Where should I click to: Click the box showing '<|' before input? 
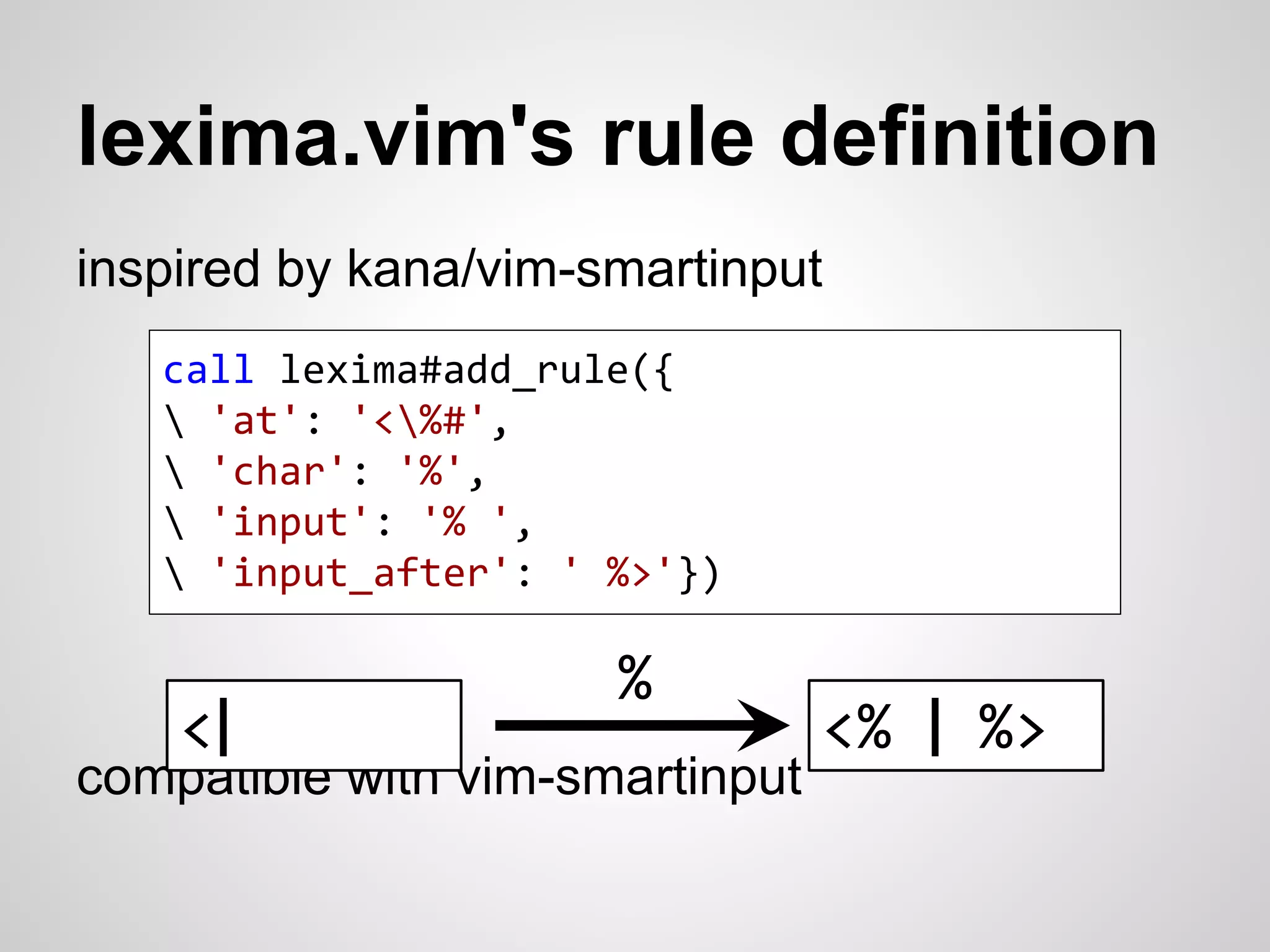[x=314, y=725]
